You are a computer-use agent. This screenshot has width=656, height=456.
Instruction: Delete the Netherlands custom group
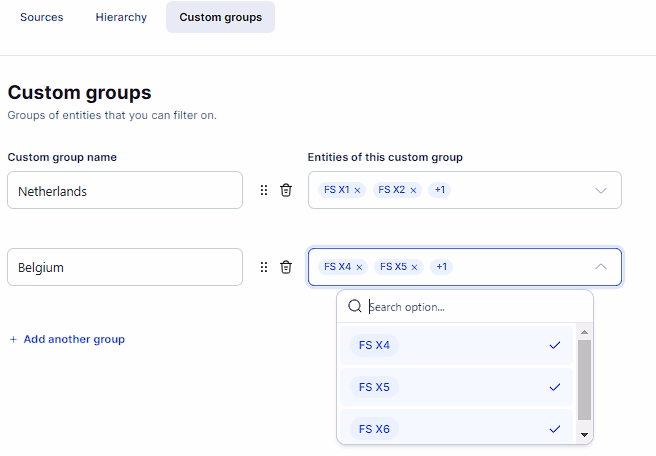coord(286,190)
